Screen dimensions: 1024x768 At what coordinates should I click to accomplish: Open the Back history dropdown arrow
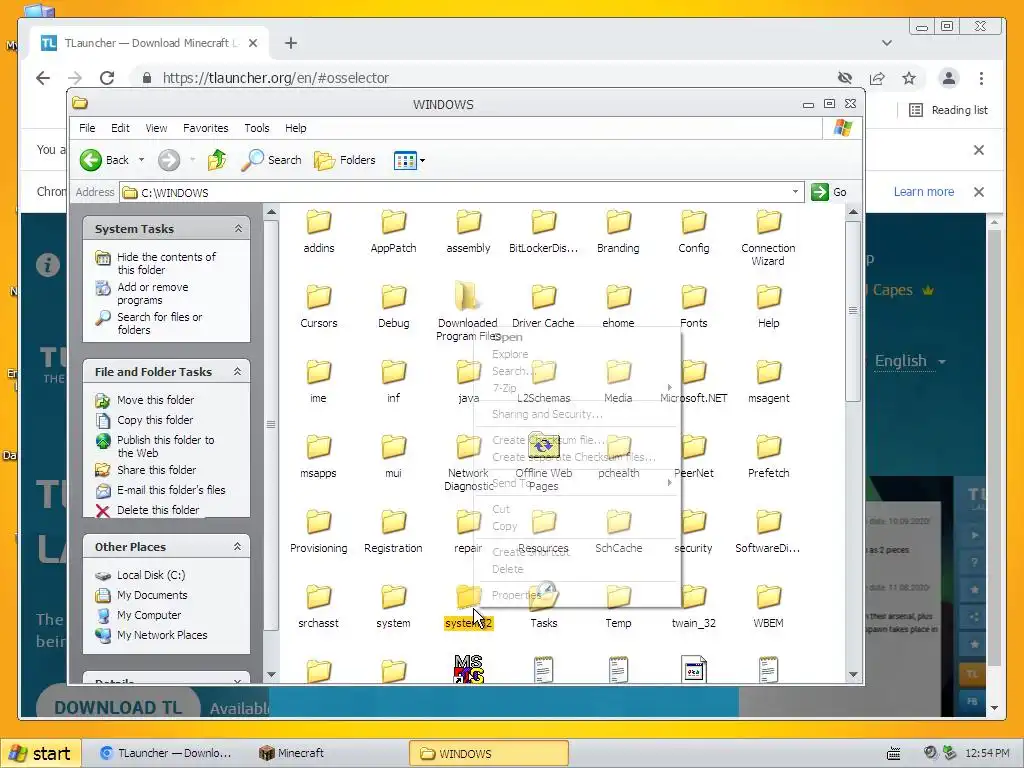(141, 160)
